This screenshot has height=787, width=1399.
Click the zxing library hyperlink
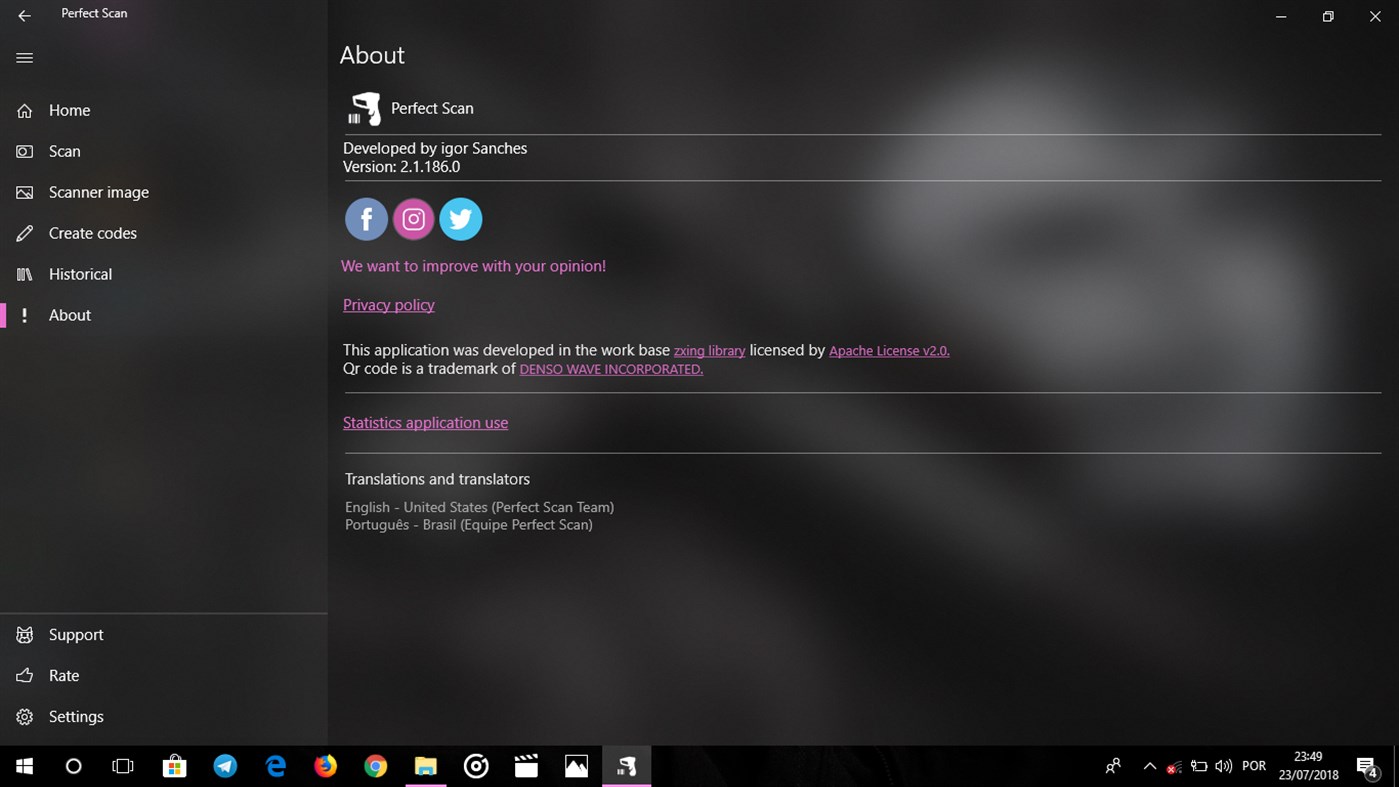click(709, 350)
